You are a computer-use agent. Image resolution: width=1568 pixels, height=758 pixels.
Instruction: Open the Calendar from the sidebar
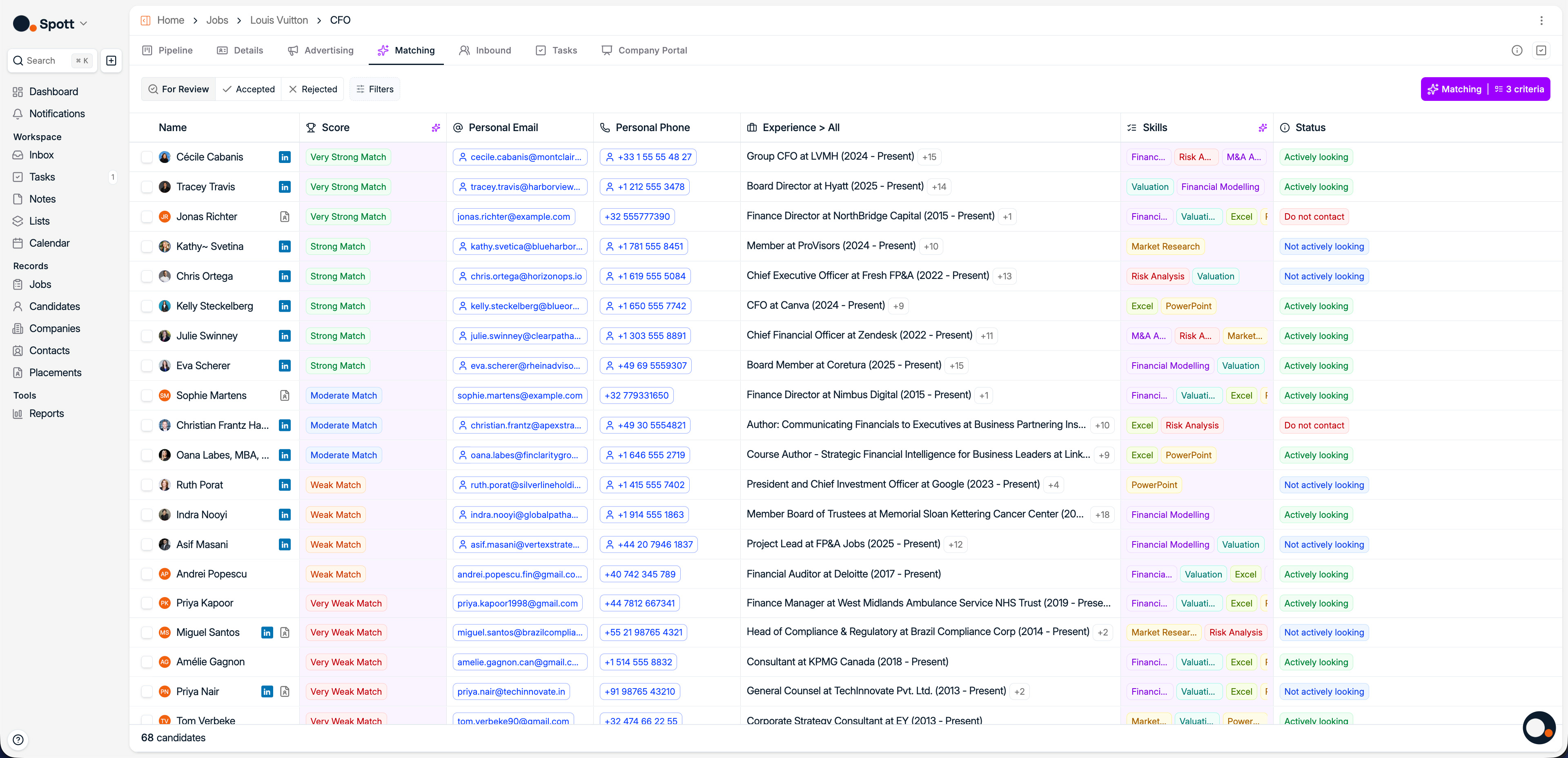50,242
